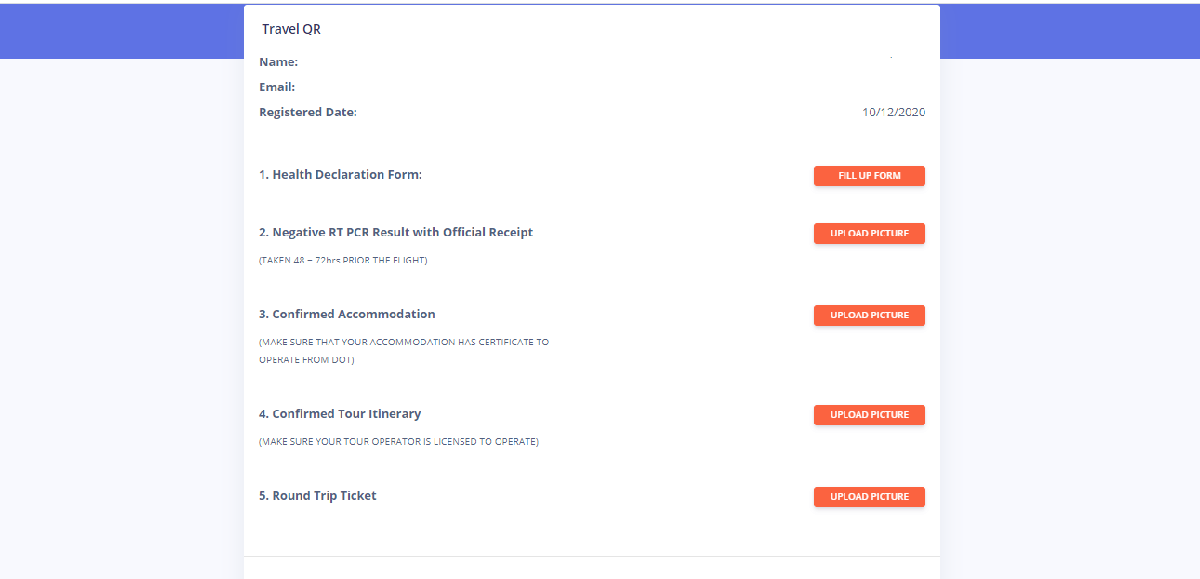
Task: Click the licensed tour operator note
Action: 399,441
